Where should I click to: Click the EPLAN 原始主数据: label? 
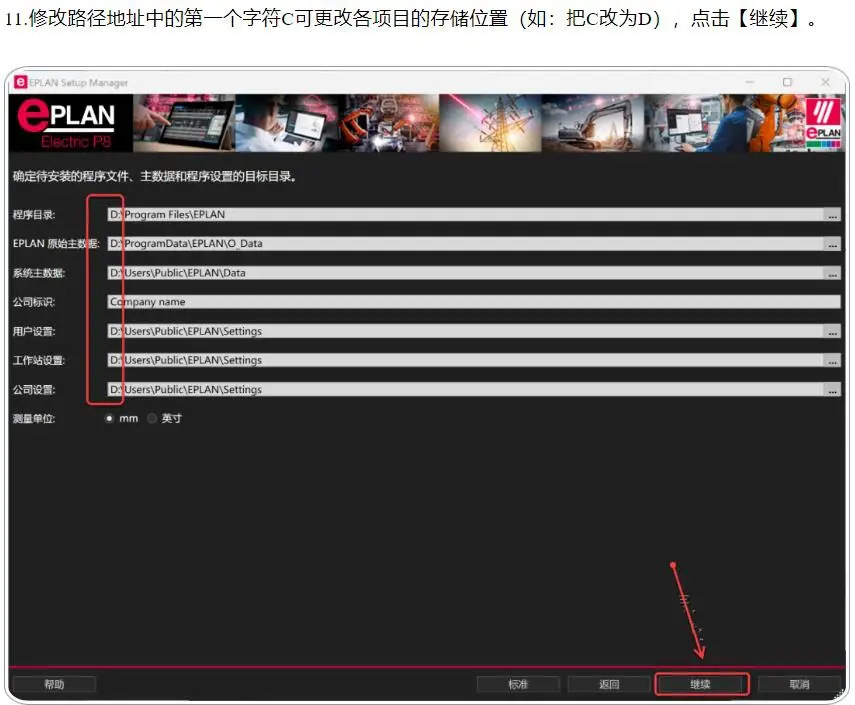coord(56,244)
